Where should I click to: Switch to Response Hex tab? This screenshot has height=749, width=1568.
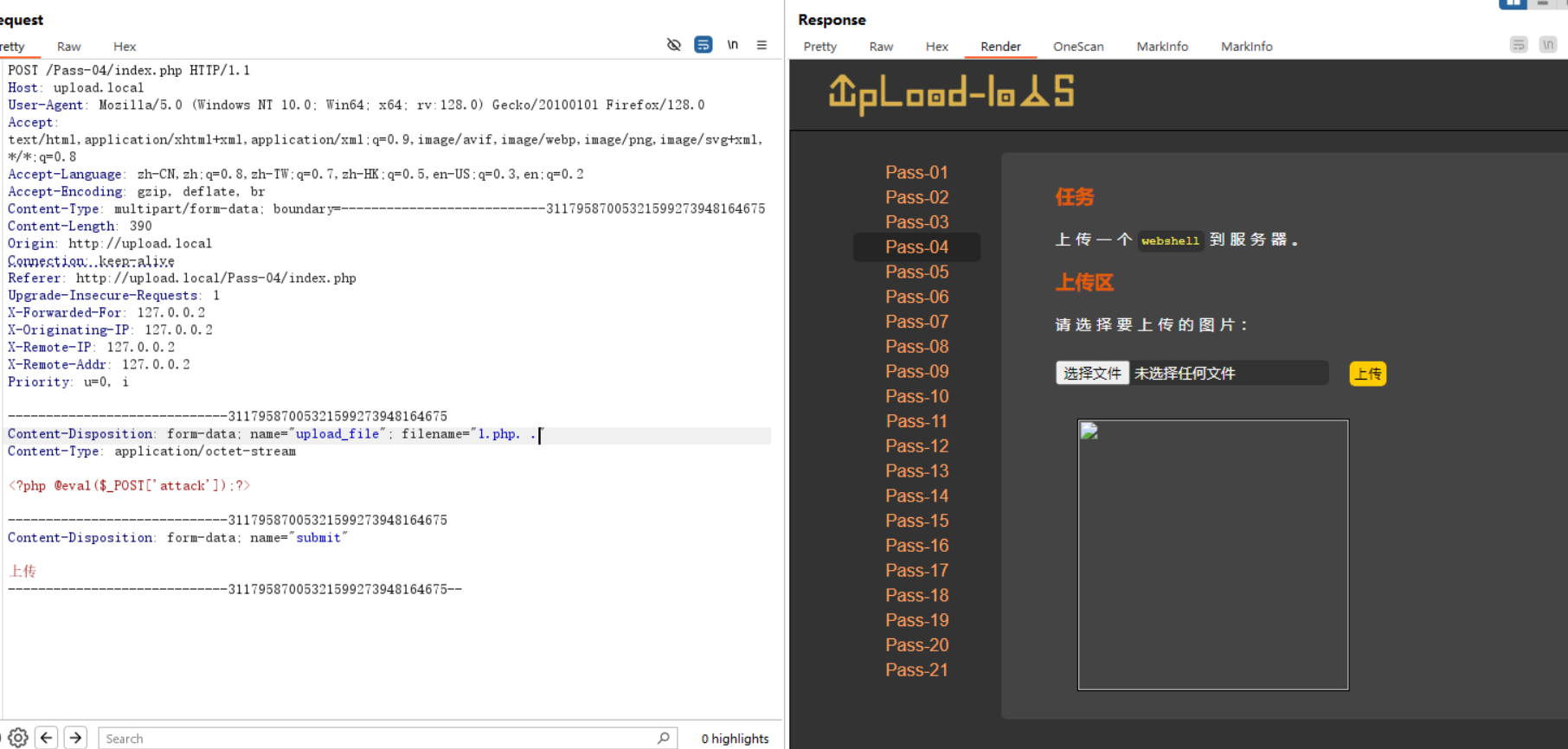937,47
